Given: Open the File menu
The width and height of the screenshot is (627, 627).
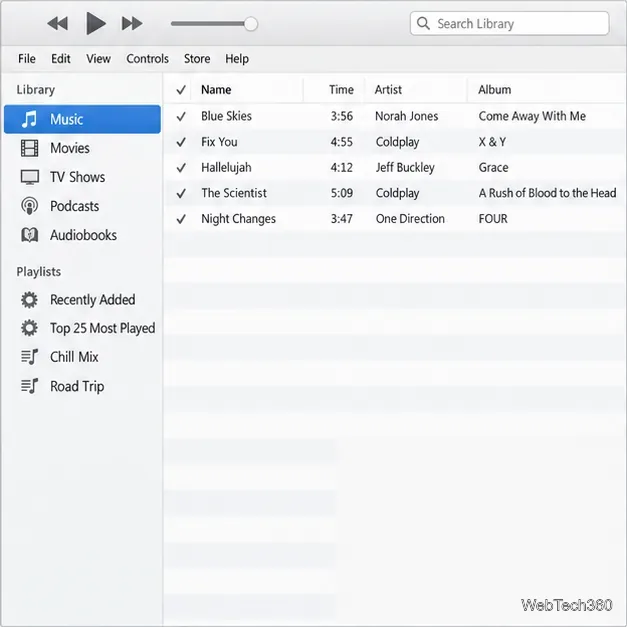Looking at the screenshot, I should click(x=27, y=59).
